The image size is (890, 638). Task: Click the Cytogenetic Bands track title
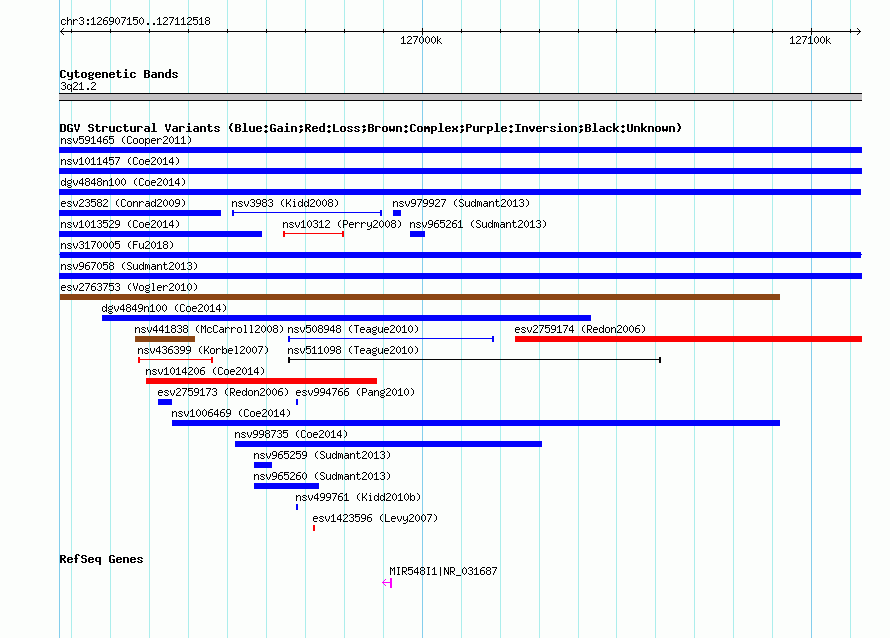click(119, 74)
